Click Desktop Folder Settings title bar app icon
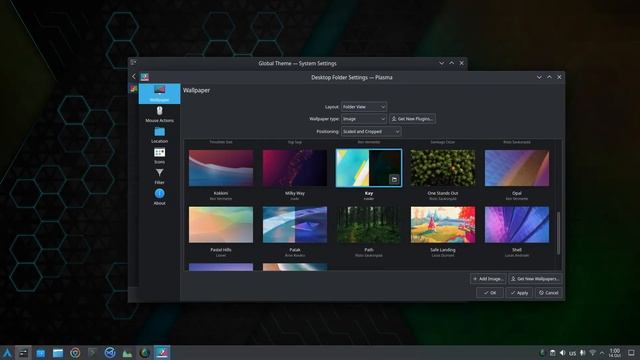This screenshot has width=640, height=360. click(x=145, y=77)
